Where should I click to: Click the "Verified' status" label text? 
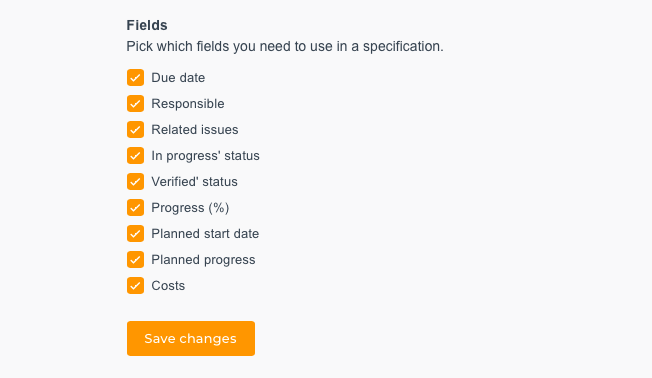(195, 182)
